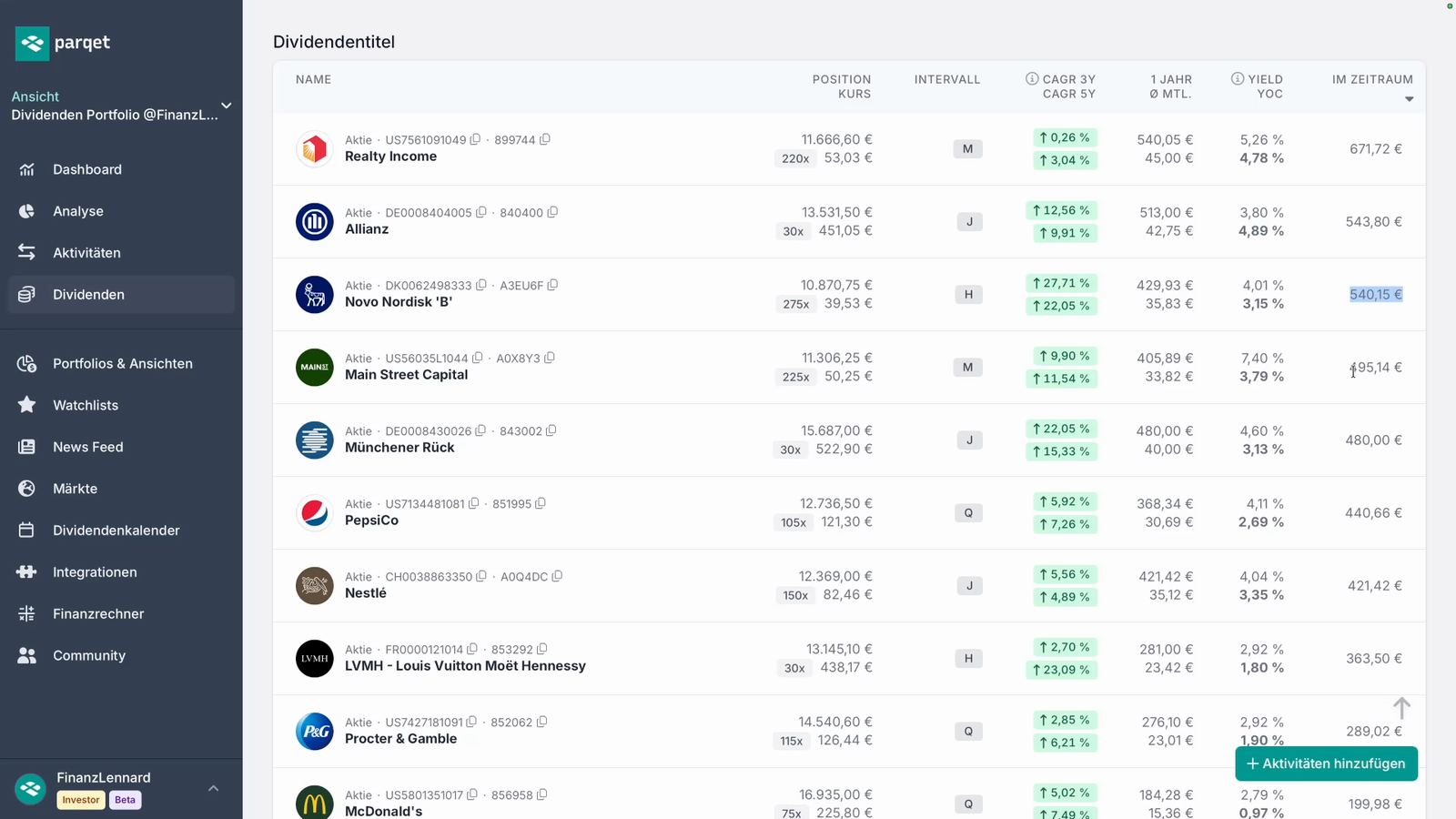Click the Main Street Capital logo
Viewport: 1456px width, 819px height.
point(315,368)
